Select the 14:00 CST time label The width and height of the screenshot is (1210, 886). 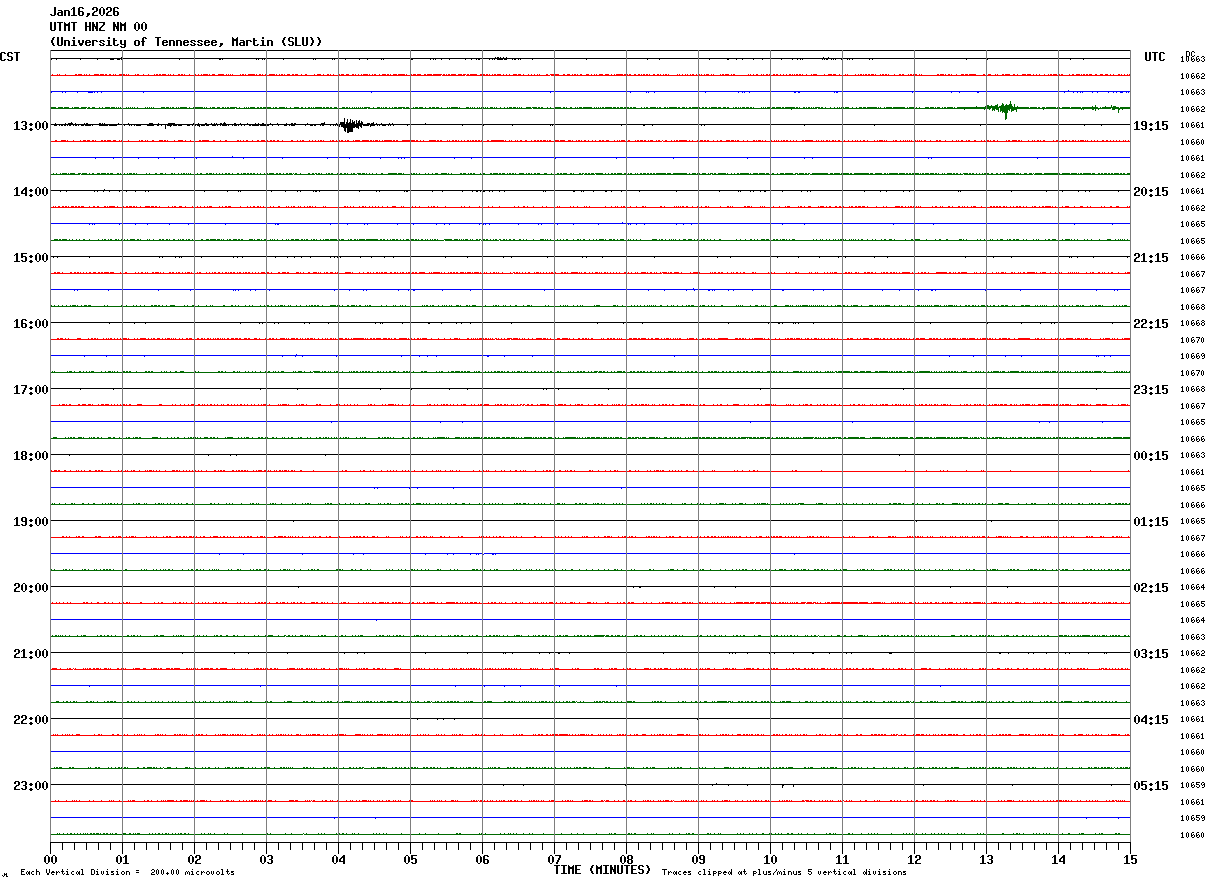[x=31, y=192]
